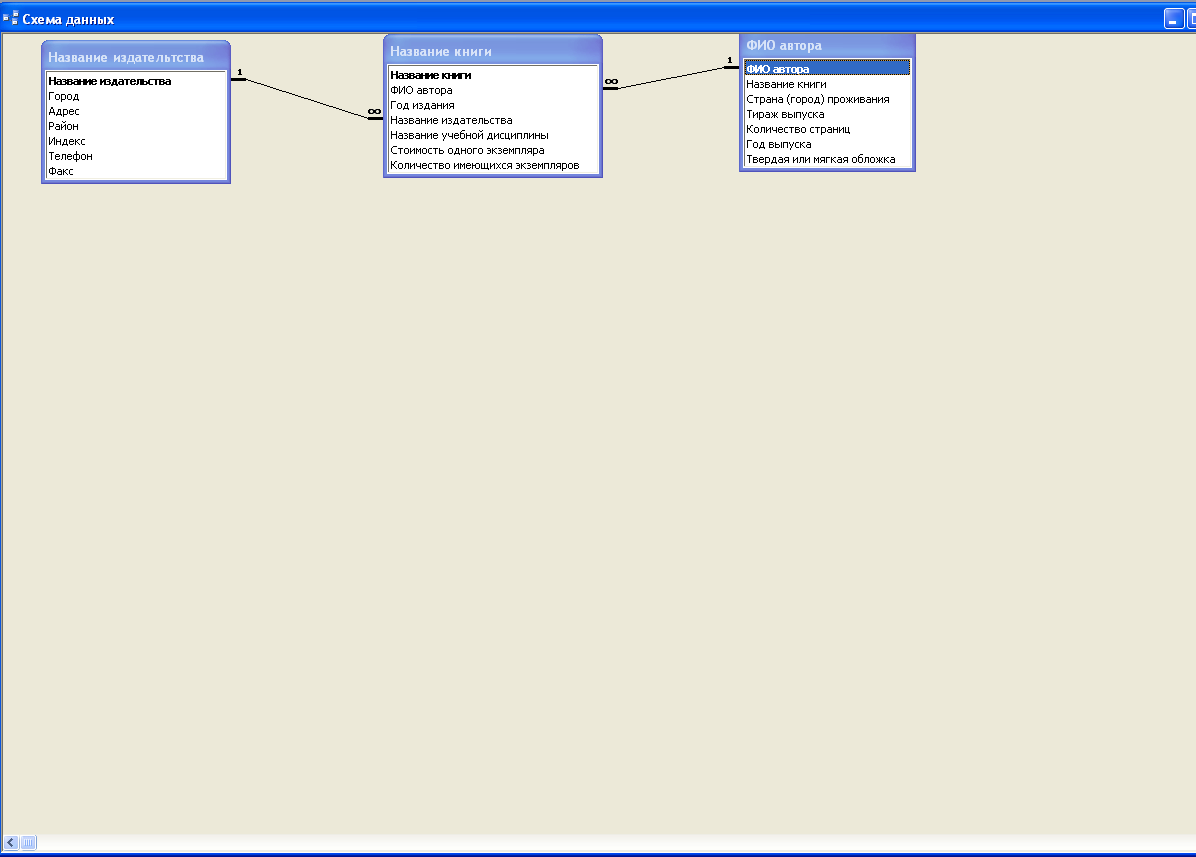This screenshot has height=857, width=1196.
Task: Select key field Название издательства in first table
Action: pyautogui.click(x=109, y=81)
